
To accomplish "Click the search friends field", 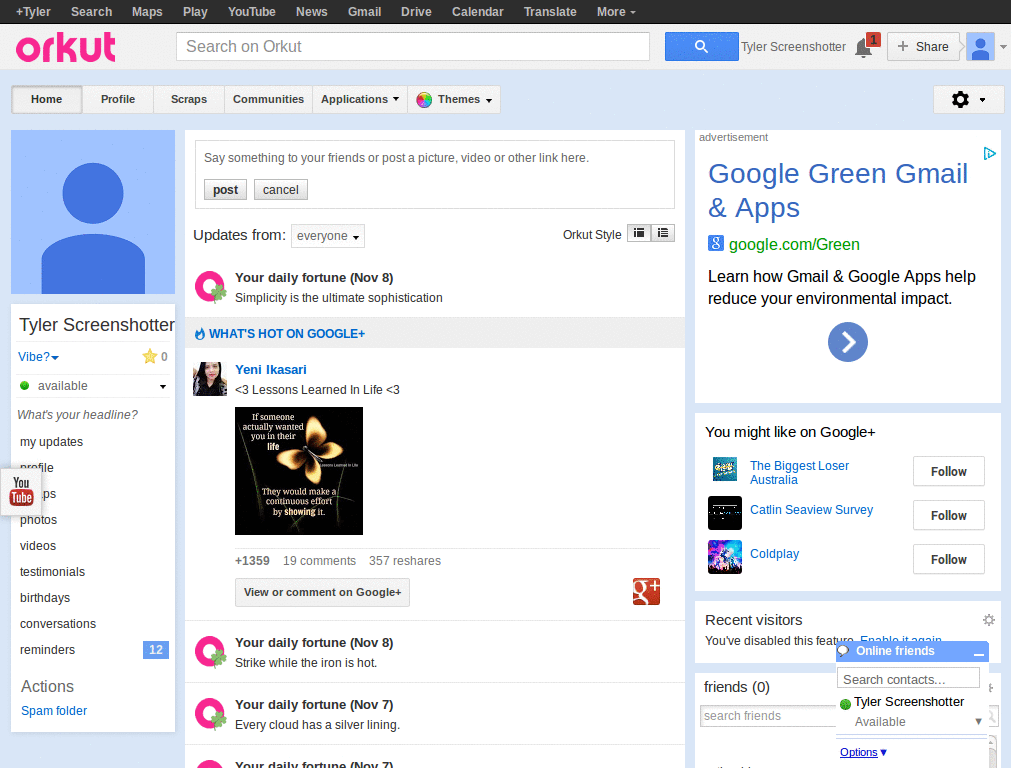I will tap(768, 716).
